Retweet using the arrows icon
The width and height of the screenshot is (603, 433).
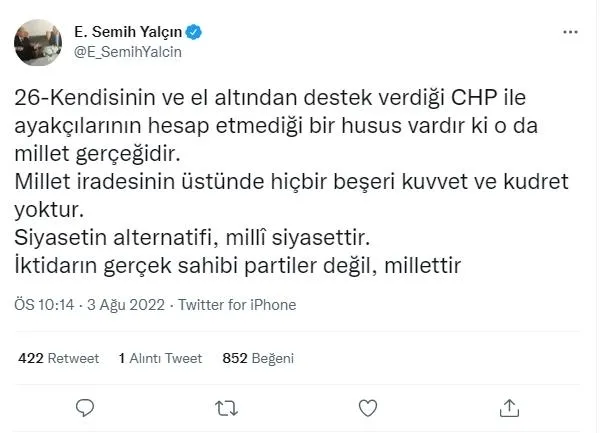(x=227, y=406)
